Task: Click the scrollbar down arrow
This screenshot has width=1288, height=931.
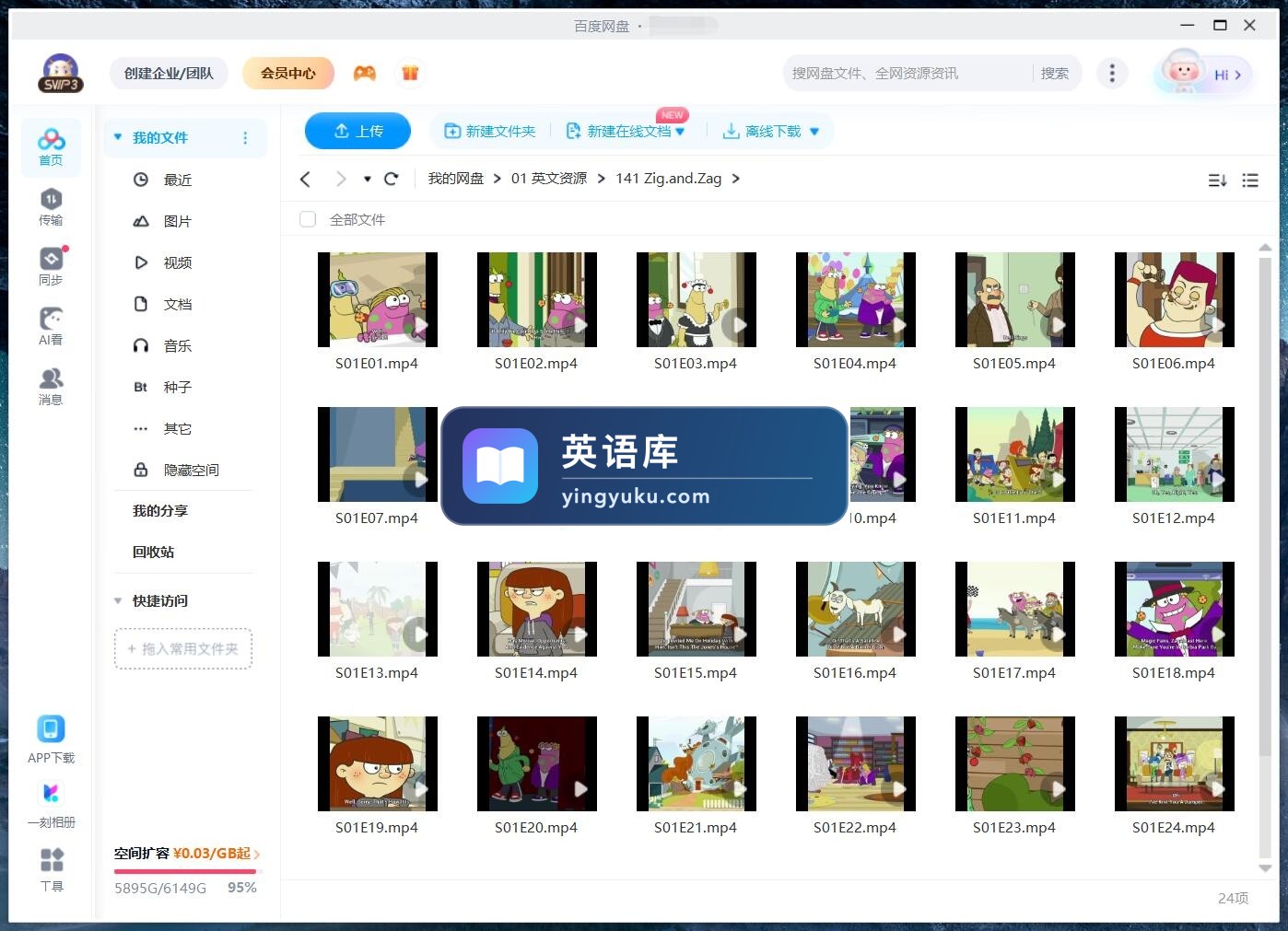Action: 1265,867
